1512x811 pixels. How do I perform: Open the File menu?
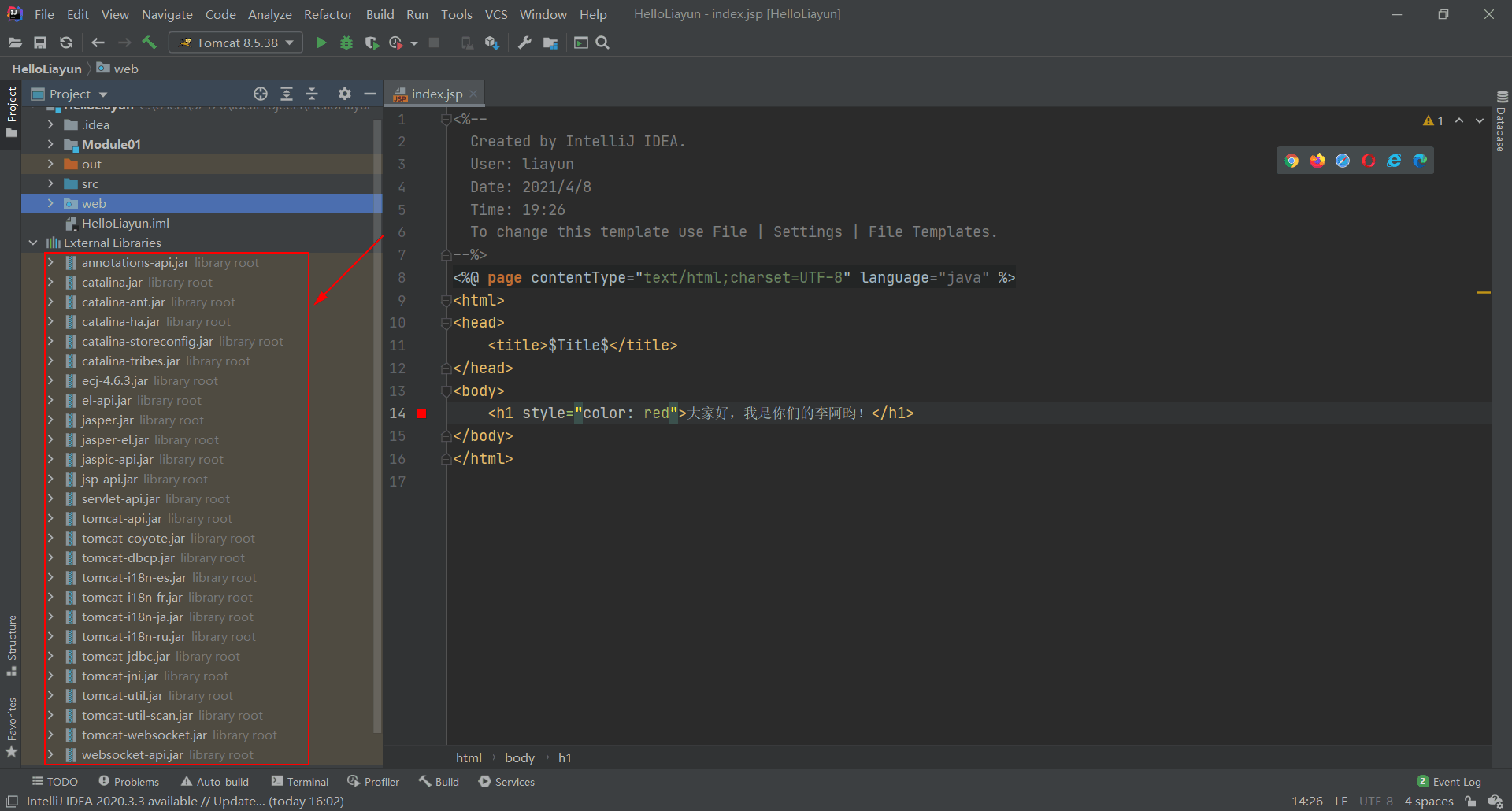point(44,14)
